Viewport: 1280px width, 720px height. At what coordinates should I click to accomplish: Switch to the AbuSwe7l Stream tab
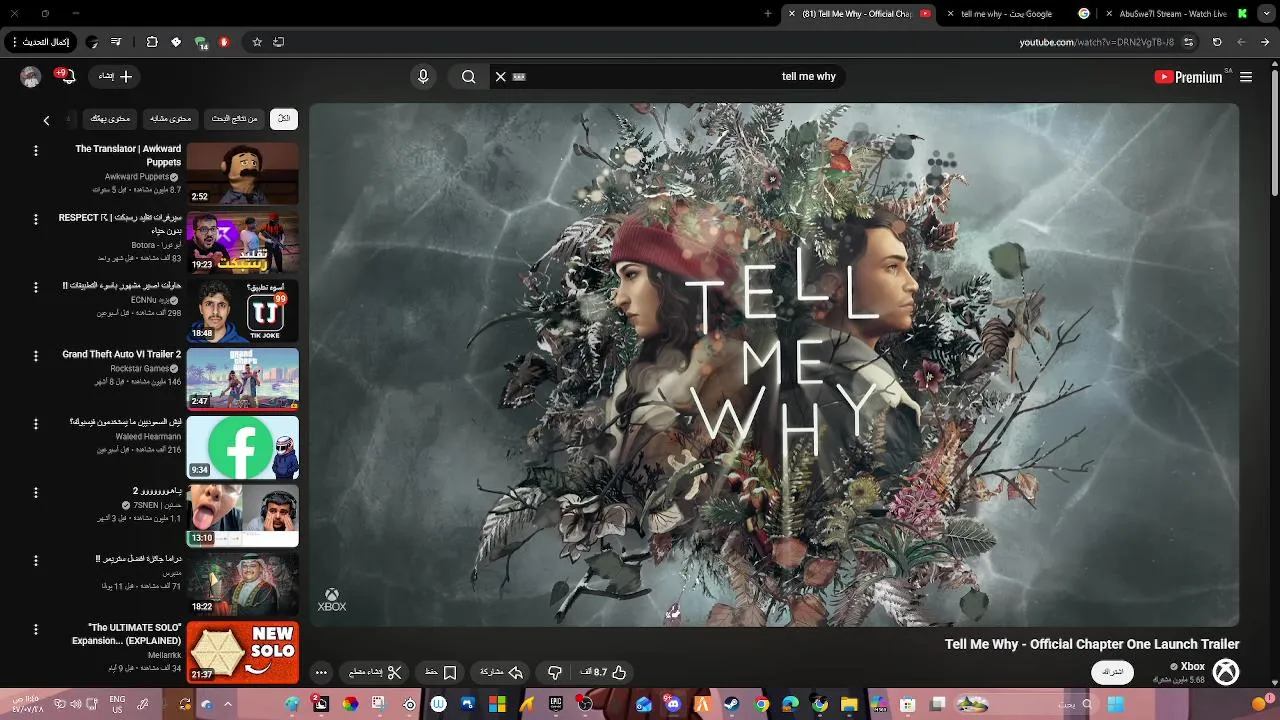[x=1178, y=14]
